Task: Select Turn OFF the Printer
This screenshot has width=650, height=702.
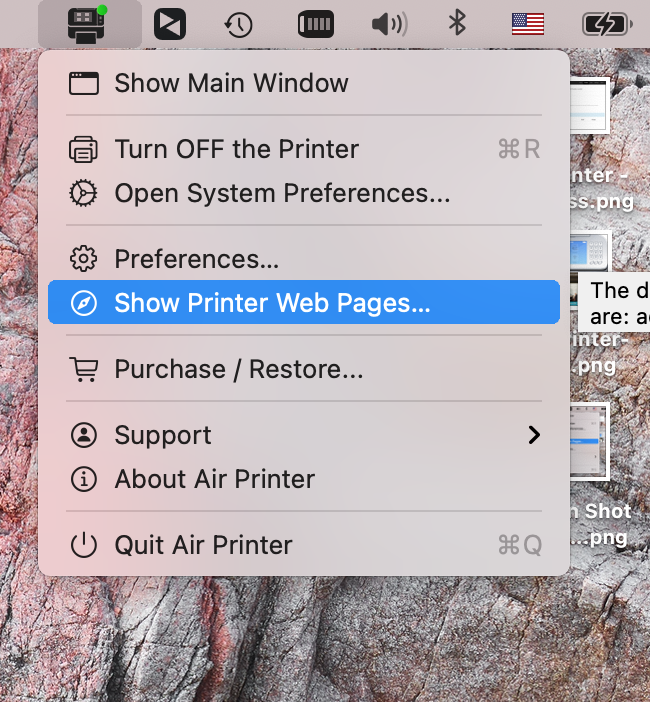Action: [x=304, y=149]
